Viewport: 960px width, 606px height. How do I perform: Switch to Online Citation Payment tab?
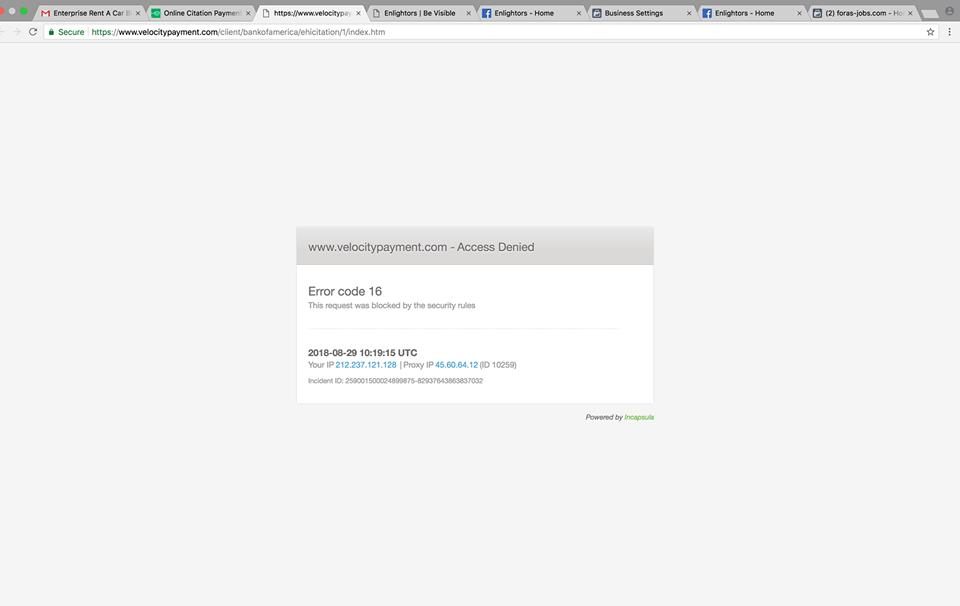201,13
